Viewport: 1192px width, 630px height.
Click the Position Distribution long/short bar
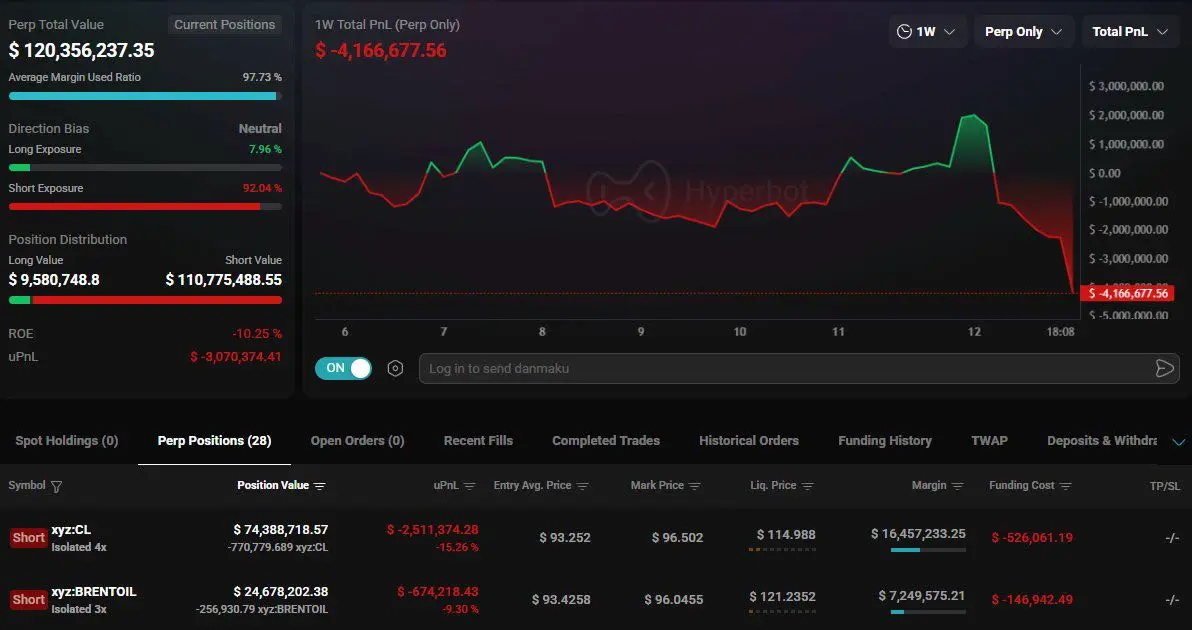pos(145,299)
